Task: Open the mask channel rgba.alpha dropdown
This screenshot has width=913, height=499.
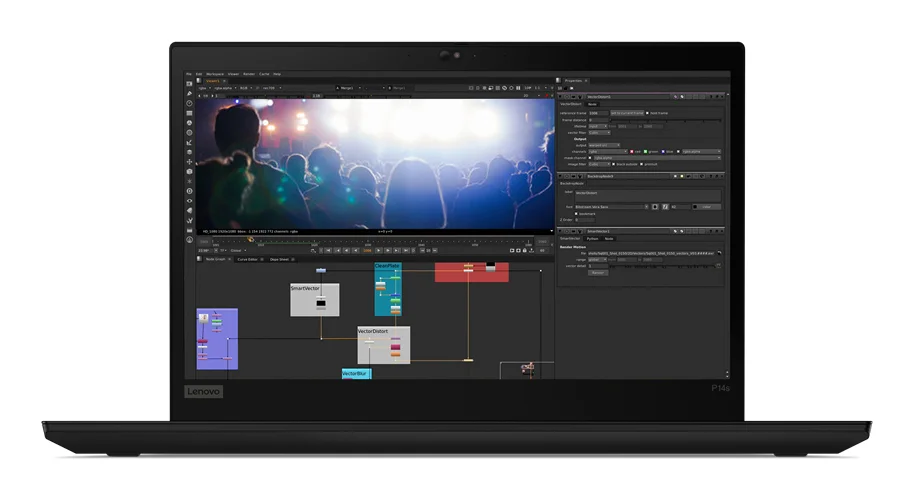Action: coord(657,158)
